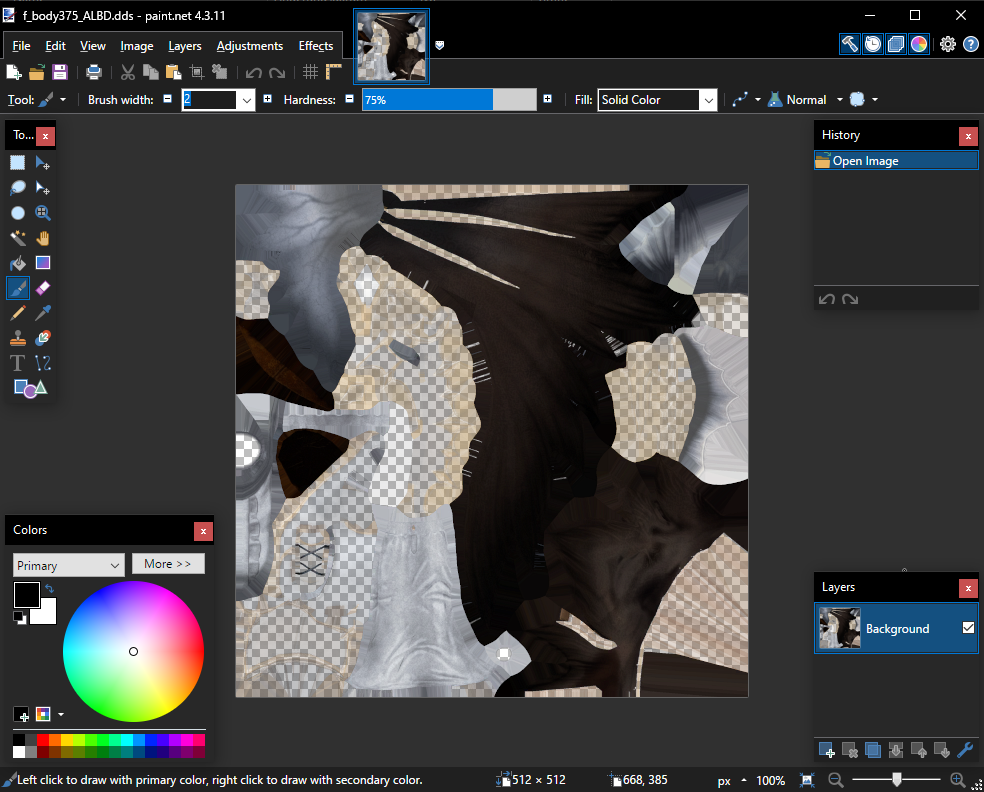Viewport: 984px width, 792px height.
Task: Select the Zoom tool in Tools panel
Action: point(43,213)
